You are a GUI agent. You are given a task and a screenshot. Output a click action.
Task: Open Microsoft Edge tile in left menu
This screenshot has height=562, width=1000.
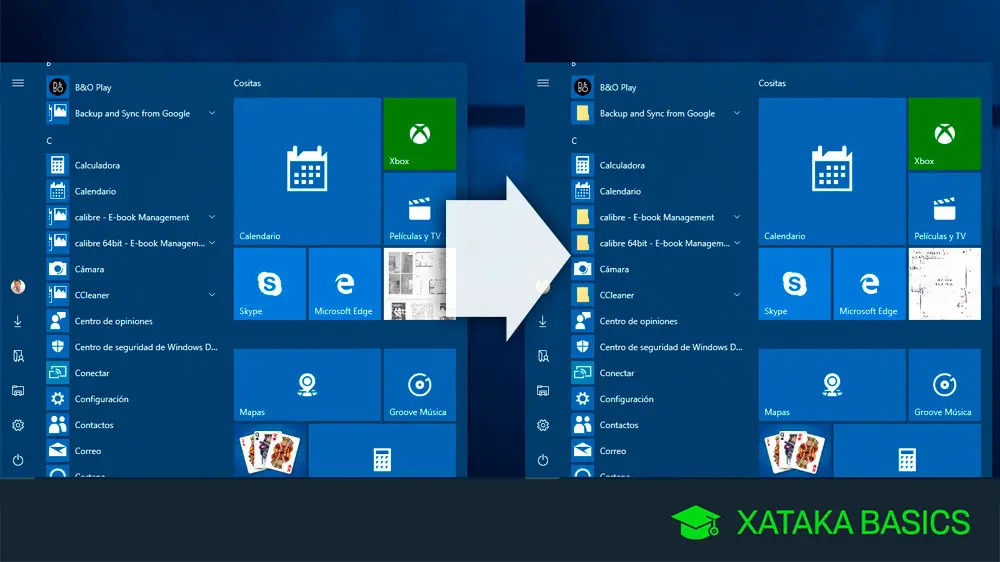coord(344,284)
